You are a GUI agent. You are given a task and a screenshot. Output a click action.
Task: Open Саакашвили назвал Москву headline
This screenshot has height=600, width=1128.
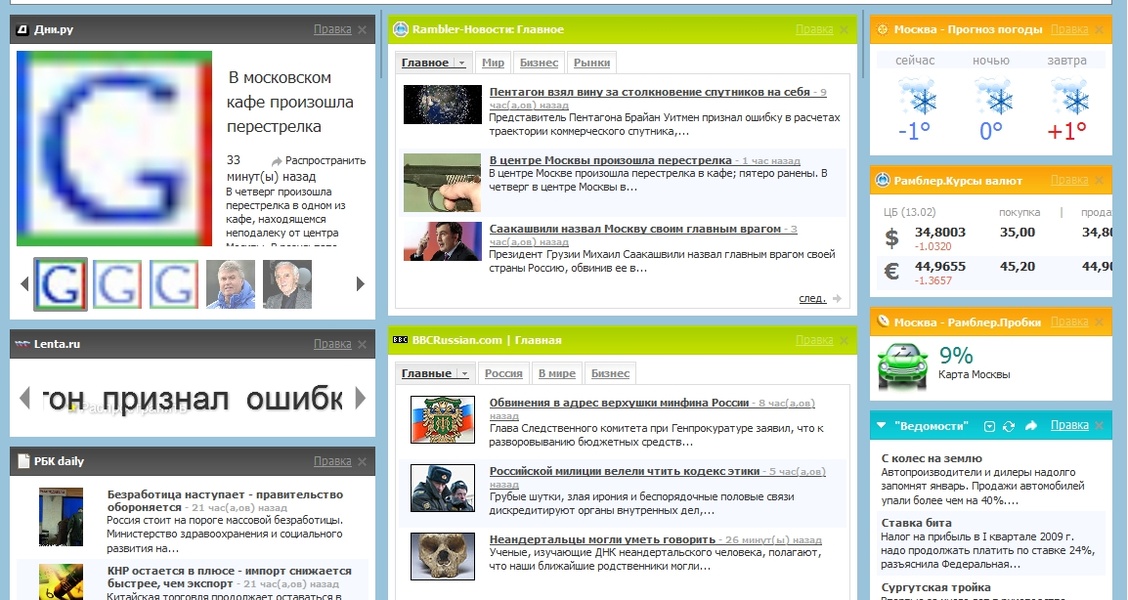pyautogui.click(x=635, y=229)
